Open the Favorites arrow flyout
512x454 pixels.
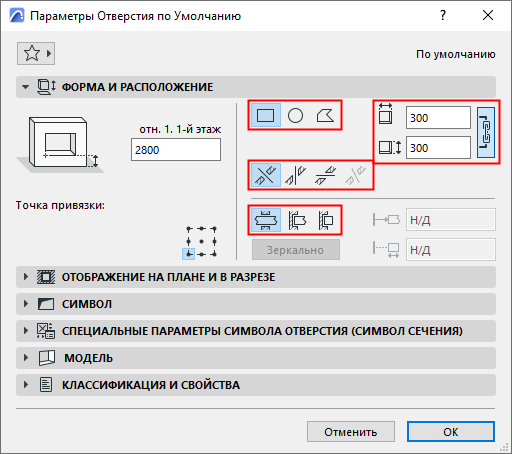(49, 53)
